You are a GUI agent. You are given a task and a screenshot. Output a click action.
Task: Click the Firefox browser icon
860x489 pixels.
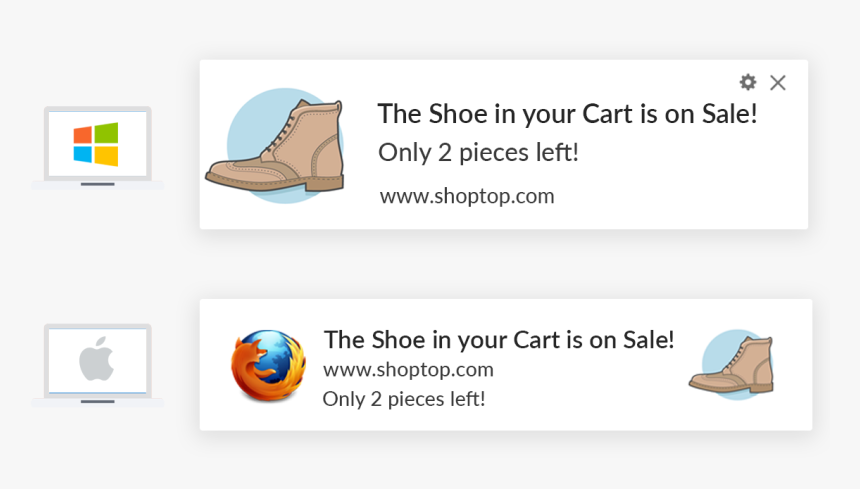click(268, 366)
